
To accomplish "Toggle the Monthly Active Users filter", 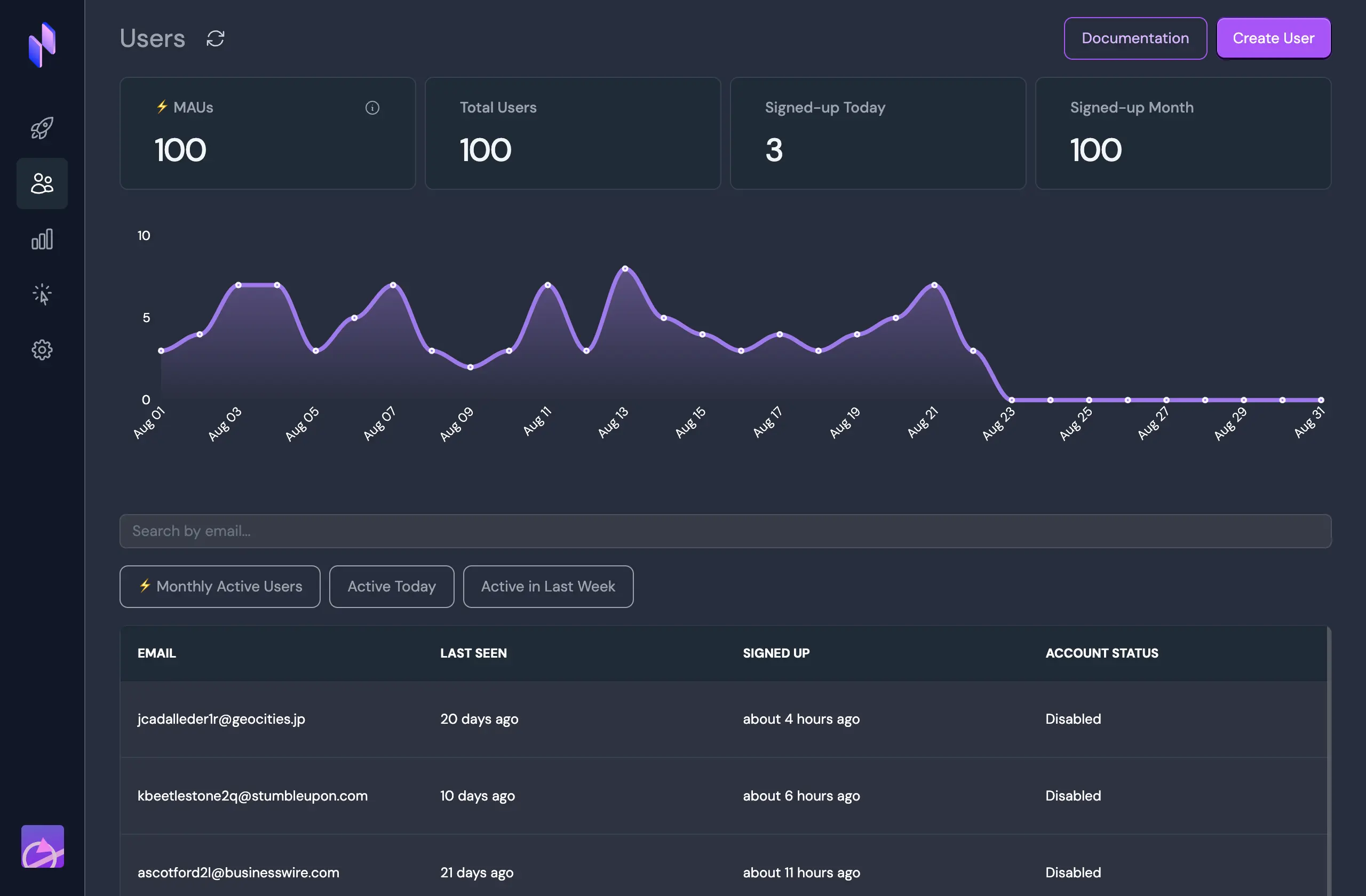I will 220,586.
